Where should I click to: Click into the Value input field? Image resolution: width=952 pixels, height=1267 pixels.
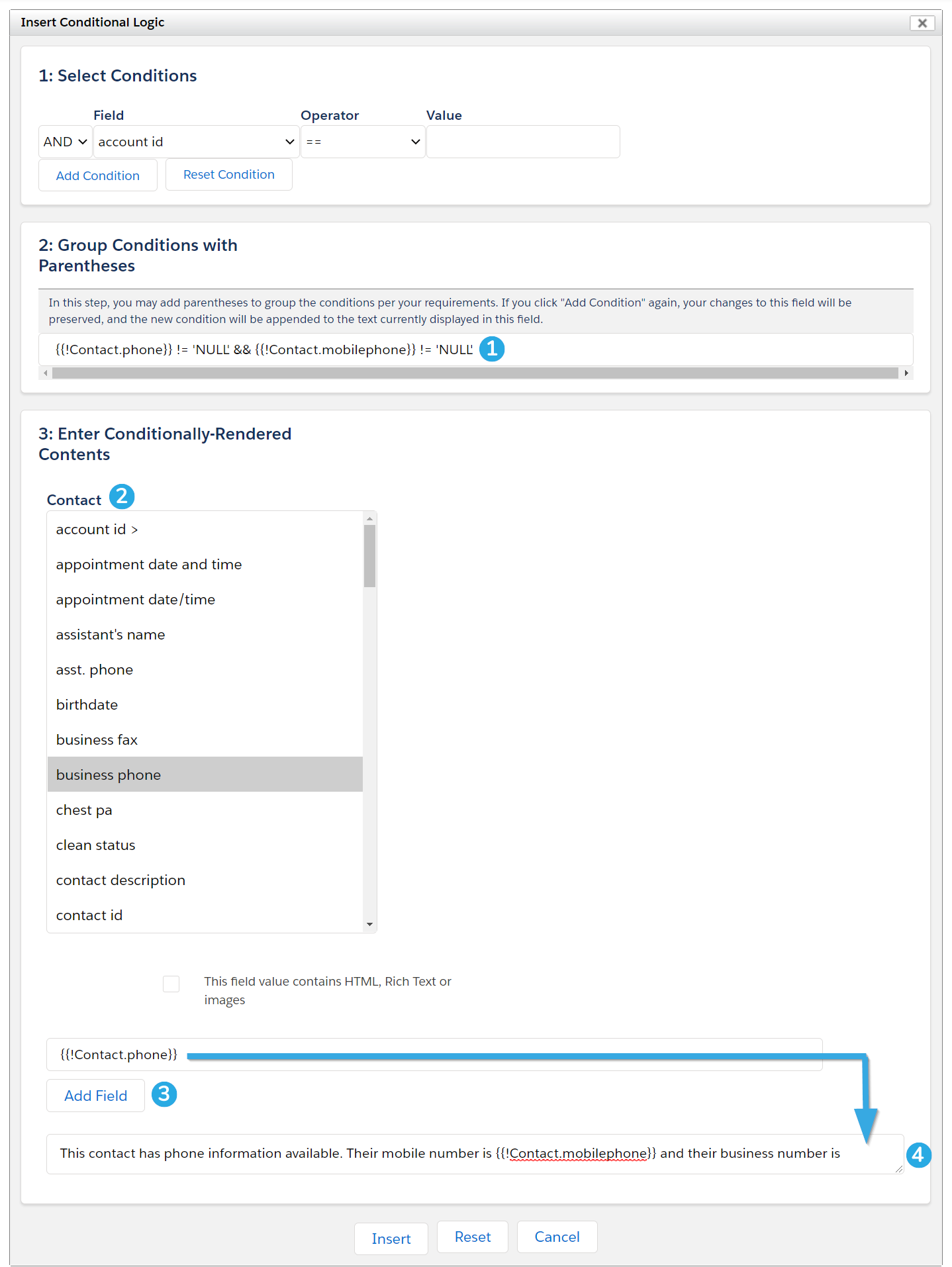(523, 142)
